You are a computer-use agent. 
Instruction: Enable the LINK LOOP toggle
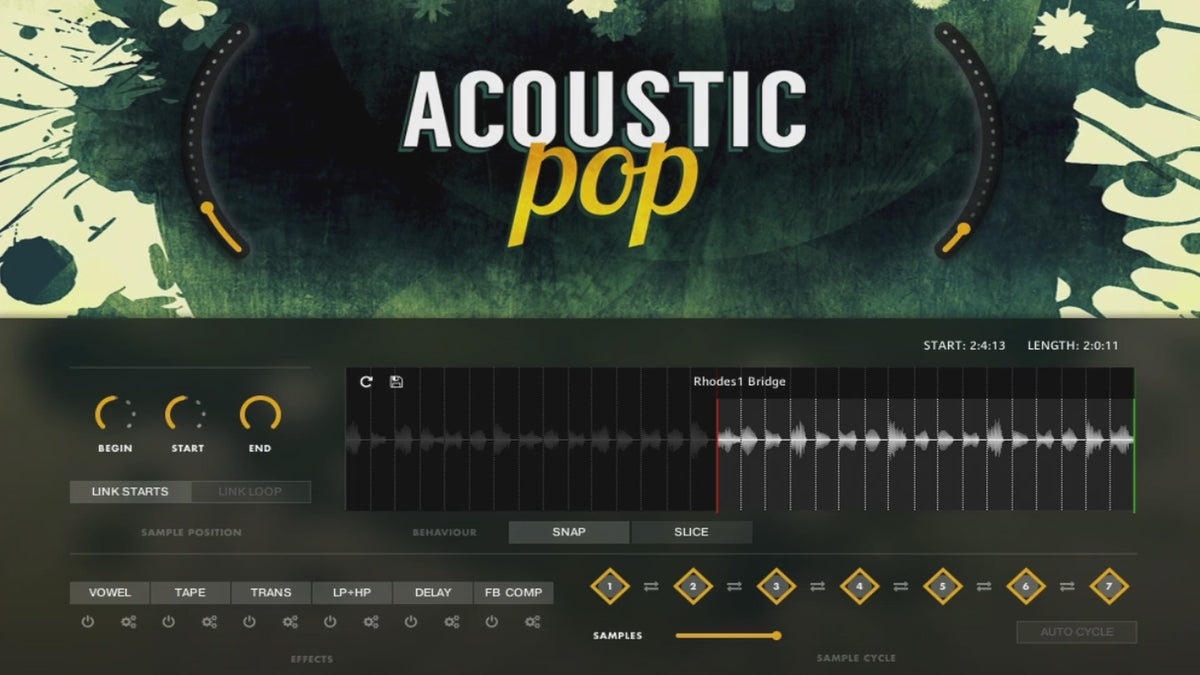[x=250, y=492]
